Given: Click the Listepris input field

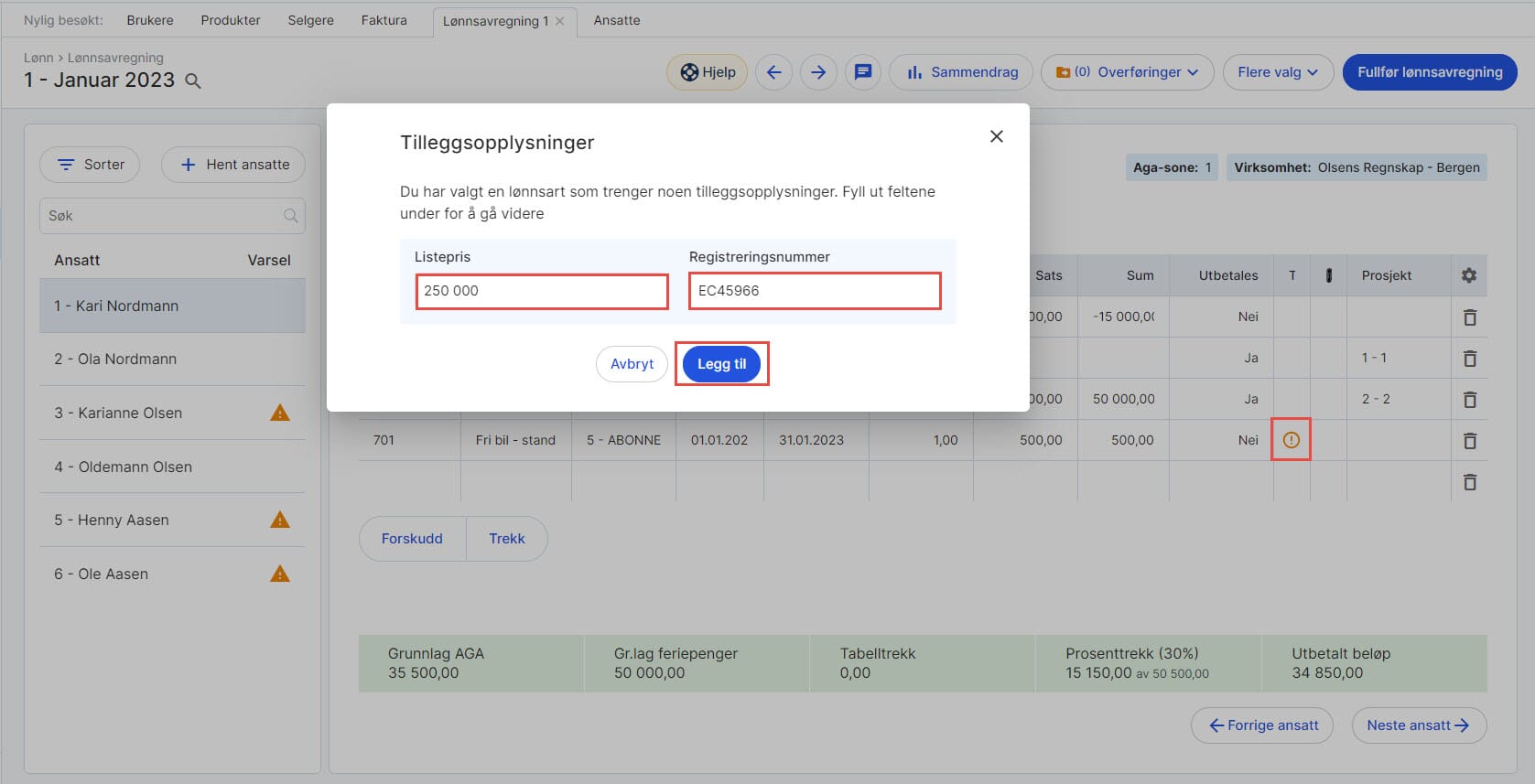Looking at the screenshot, I should [x=541, y=291].
